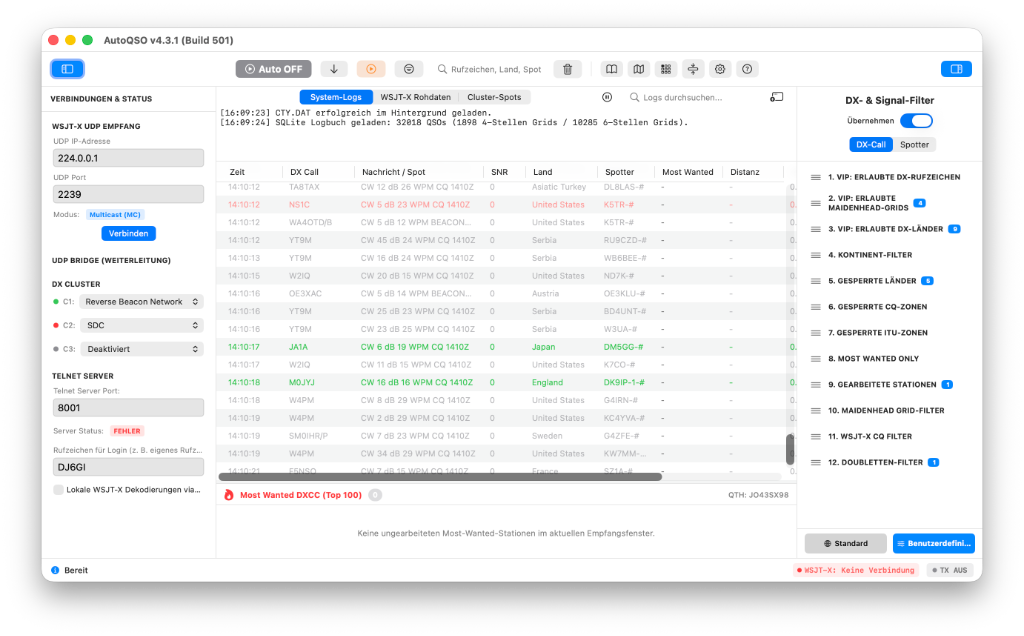Open the C1 Reverse Beacon Network dropdown
The width and height of the screenshot is (1024, 636).
[x=142, y=302]
